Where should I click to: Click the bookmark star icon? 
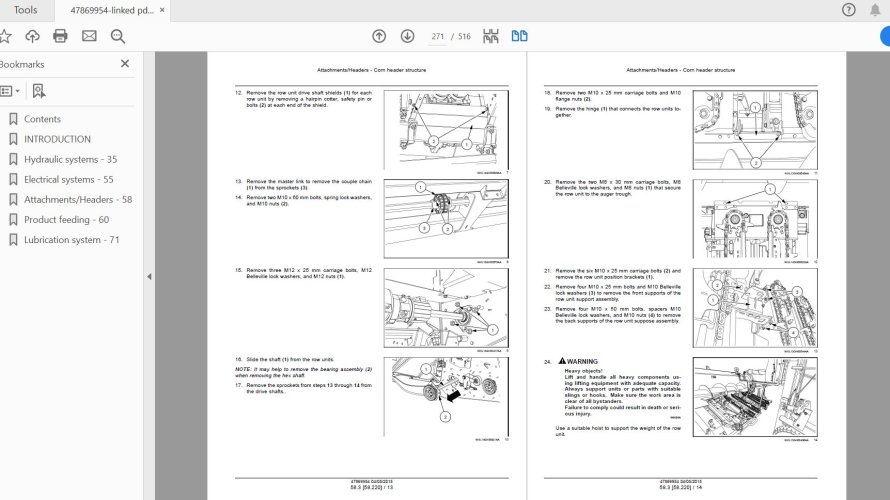pyautogui.click(x=5, y=36)
